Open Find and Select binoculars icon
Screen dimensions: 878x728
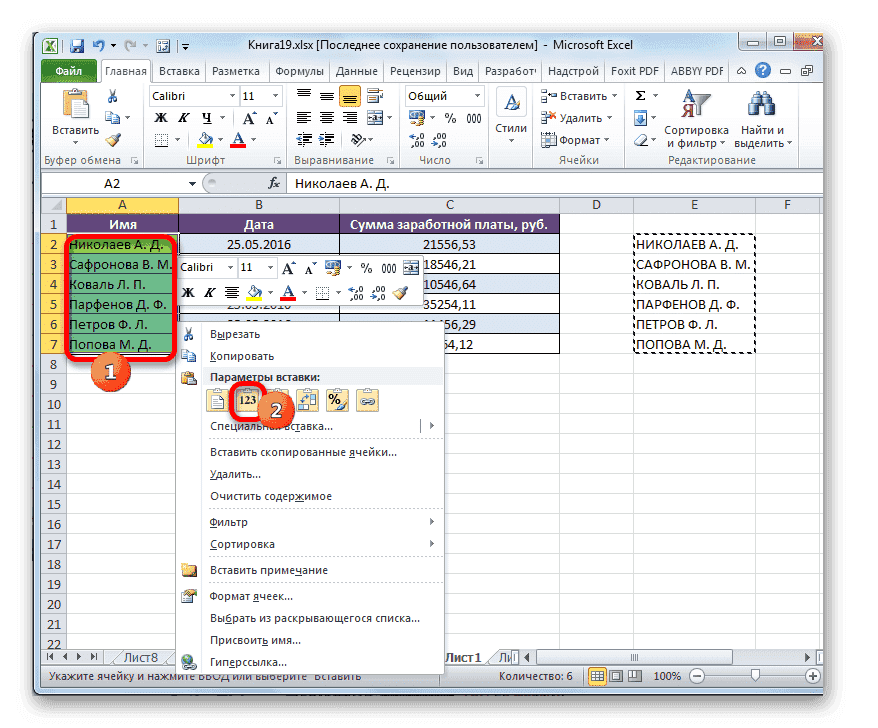(x=762, y=105)
